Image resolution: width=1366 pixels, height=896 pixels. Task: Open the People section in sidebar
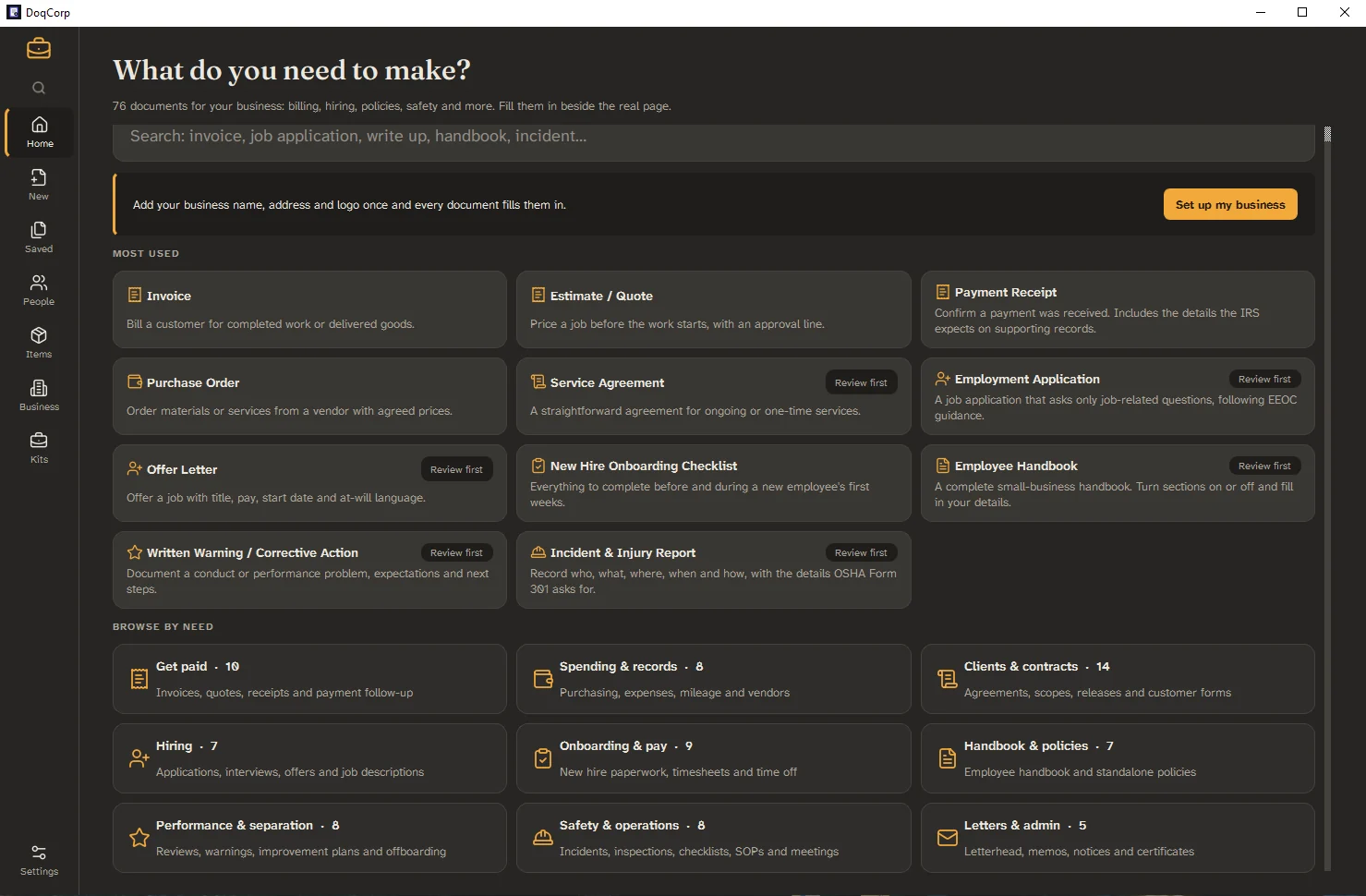[39, 290]
